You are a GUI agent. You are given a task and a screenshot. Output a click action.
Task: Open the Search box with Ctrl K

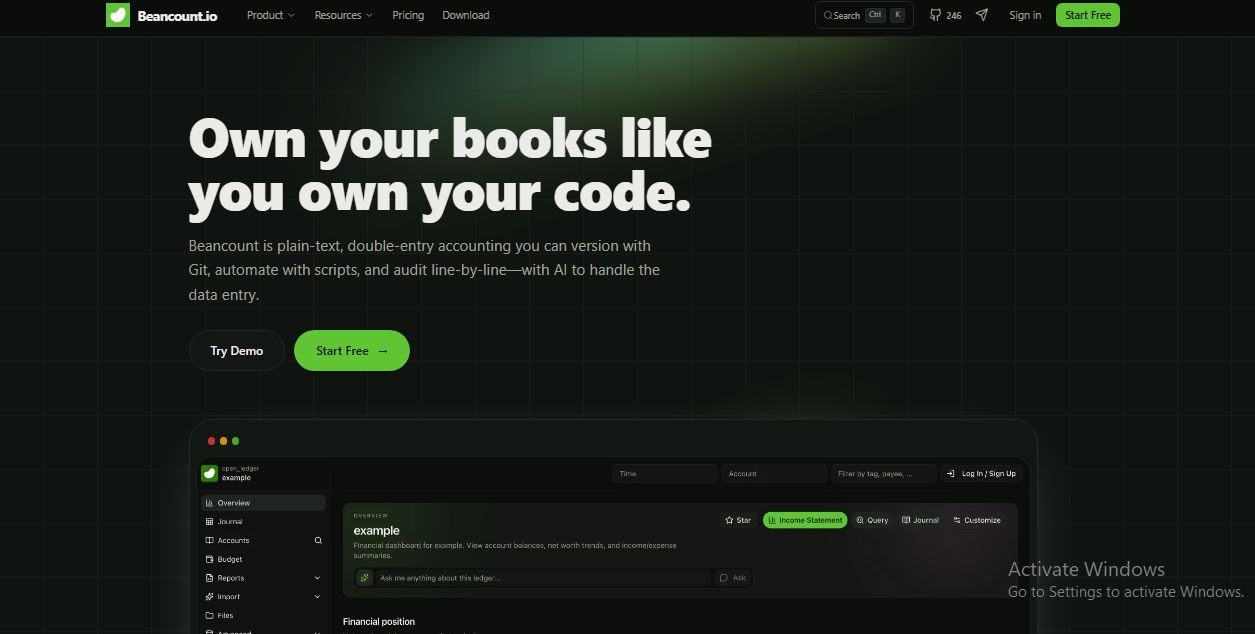point(864,15)
